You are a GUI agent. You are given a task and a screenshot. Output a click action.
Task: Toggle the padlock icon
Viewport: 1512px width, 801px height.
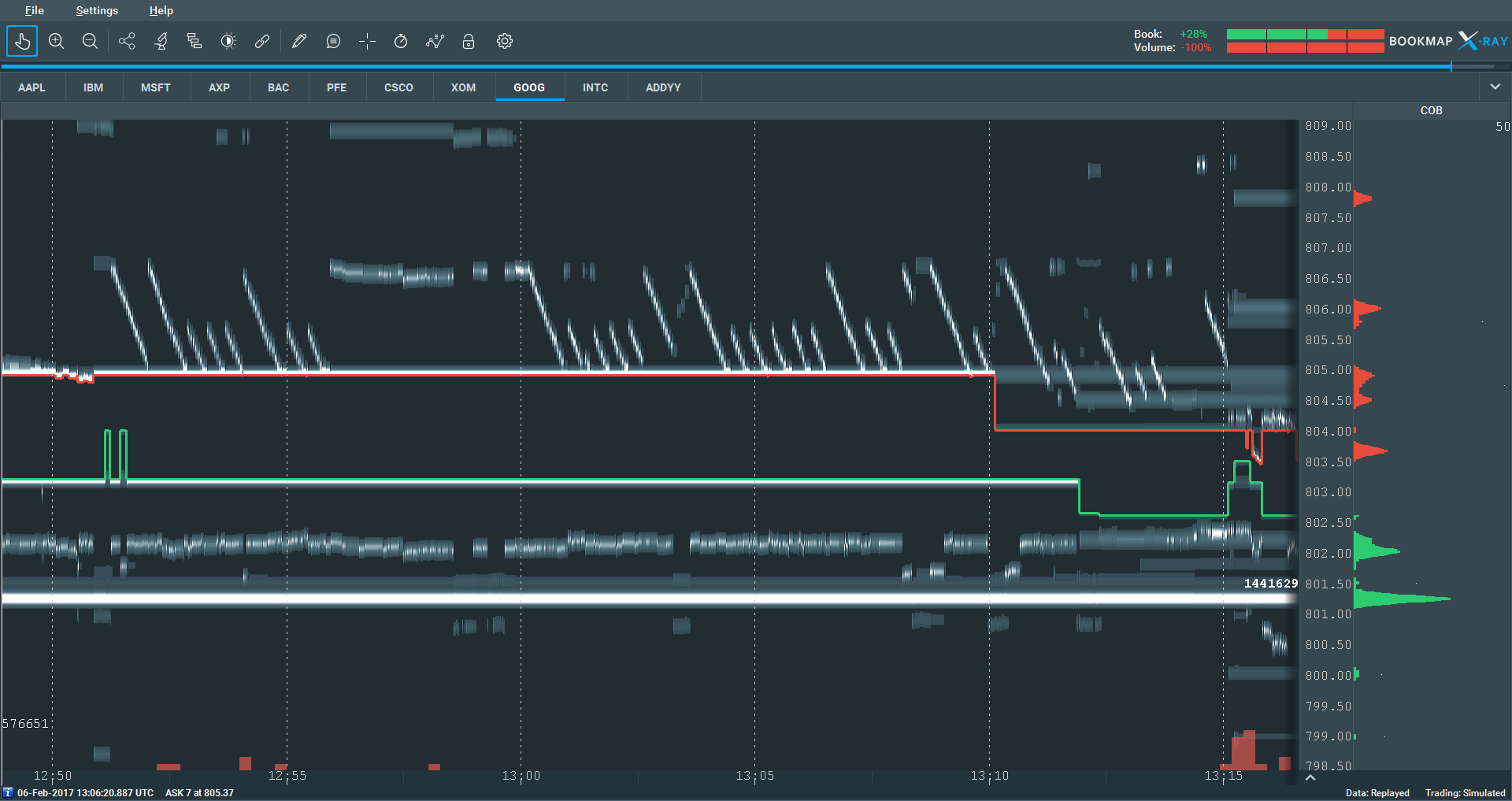coord(469,41)
